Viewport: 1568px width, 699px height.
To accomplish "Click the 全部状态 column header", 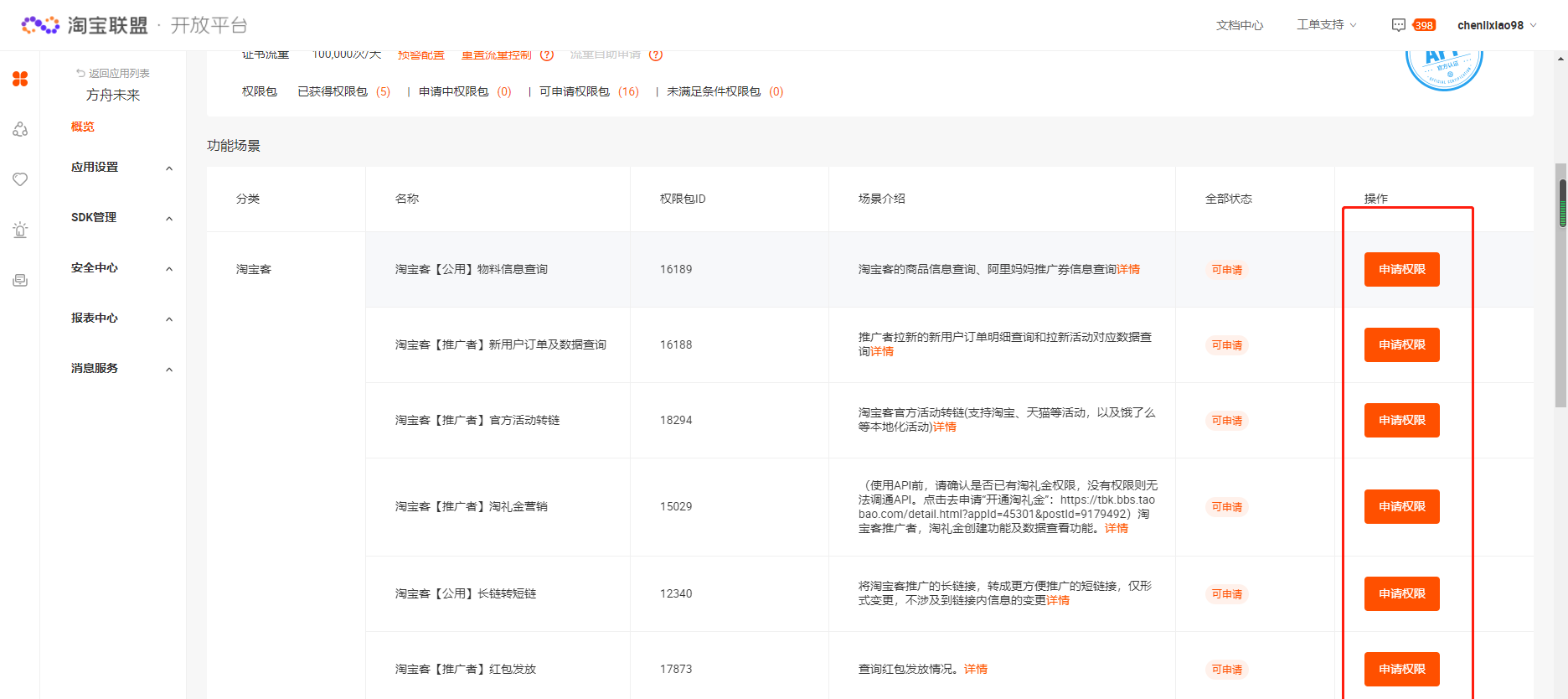I will pyautogui.click(x=1229, y=199).
